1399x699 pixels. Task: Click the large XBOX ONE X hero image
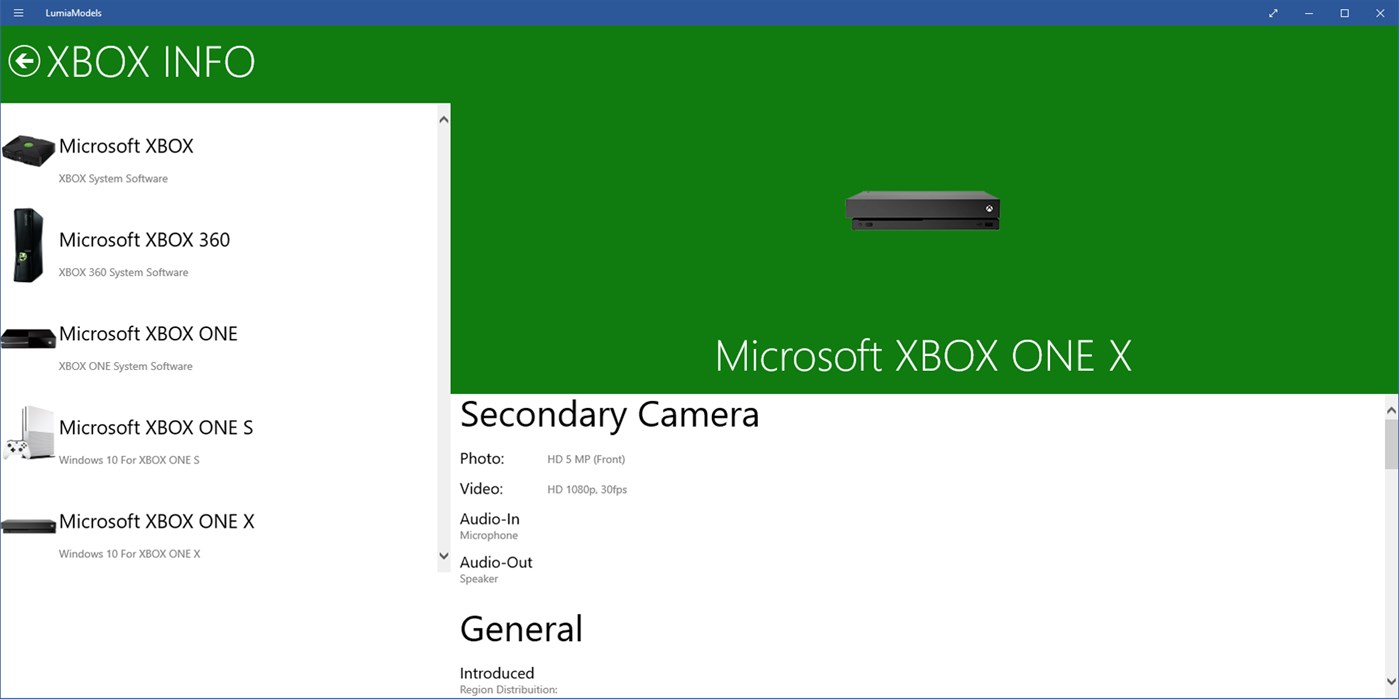922,210
